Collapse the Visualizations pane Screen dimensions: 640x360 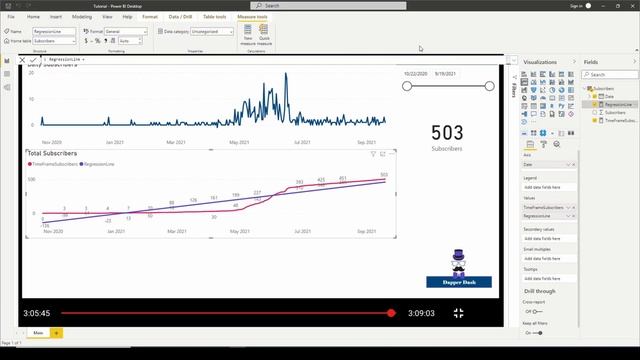tap(574, 62)
